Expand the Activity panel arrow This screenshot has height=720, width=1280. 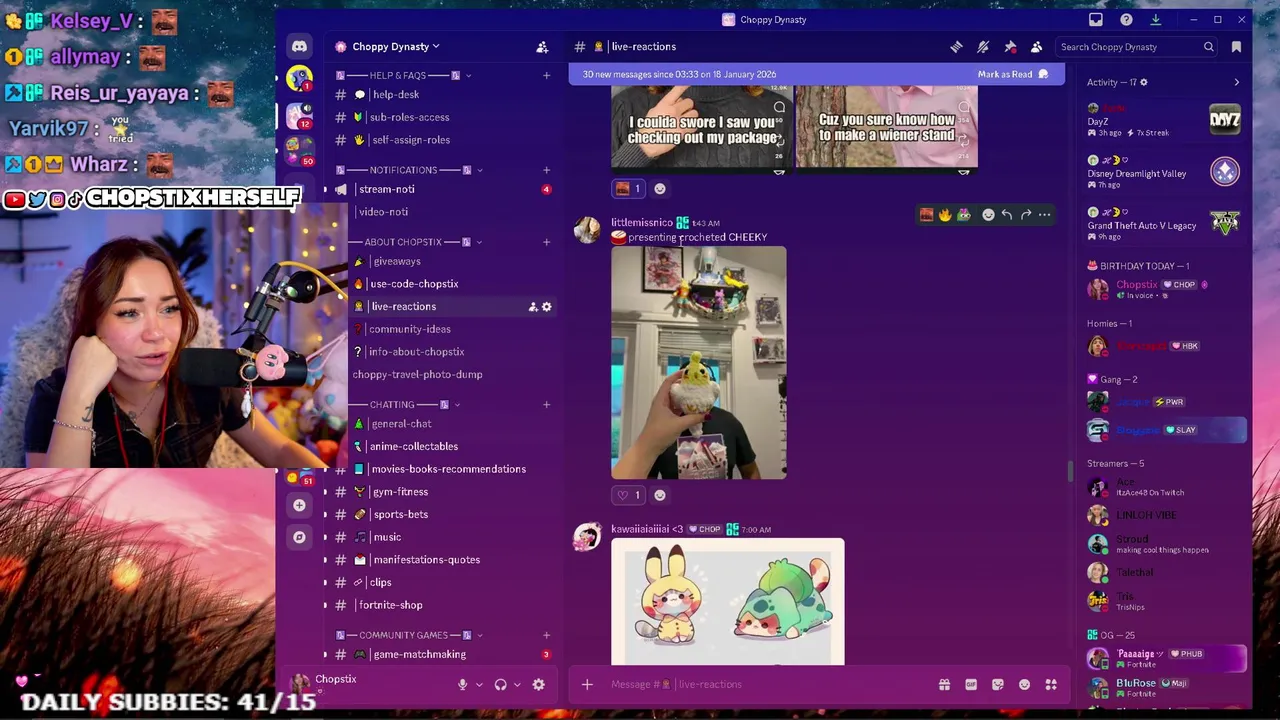coord(1236,82)
